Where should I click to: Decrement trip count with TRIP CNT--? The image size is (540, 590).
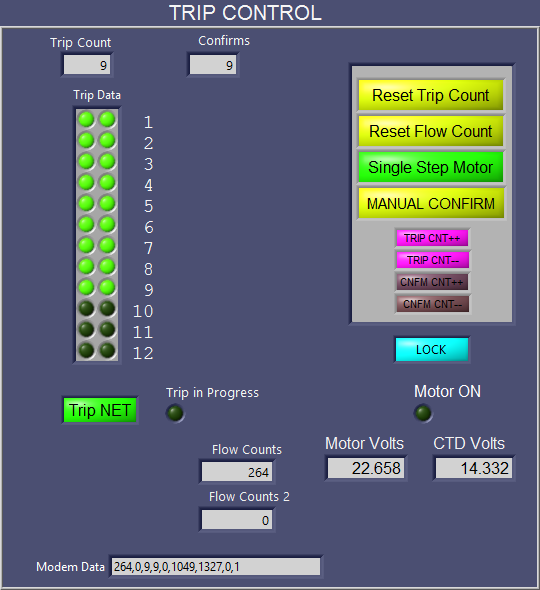(432, 260)
